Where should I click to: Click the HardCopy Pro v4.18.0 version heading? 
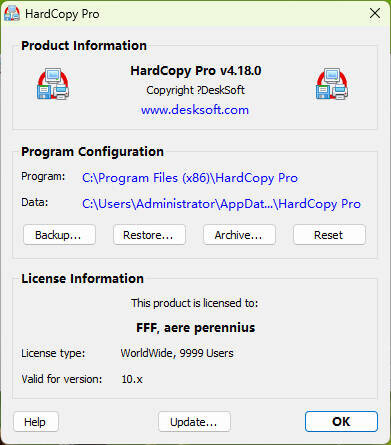pos(196,71)
